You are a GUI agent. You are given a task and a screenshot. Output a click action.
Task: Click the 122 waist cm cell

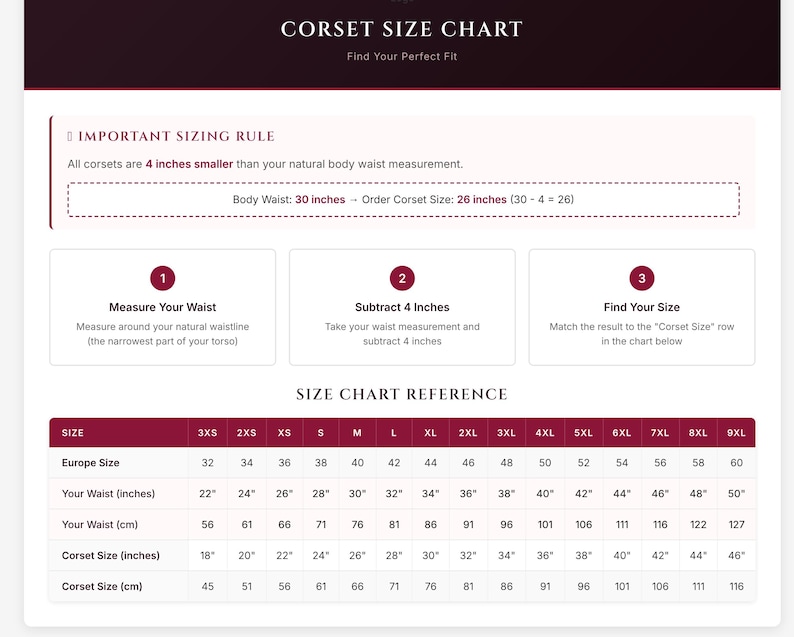coord(698,525)
